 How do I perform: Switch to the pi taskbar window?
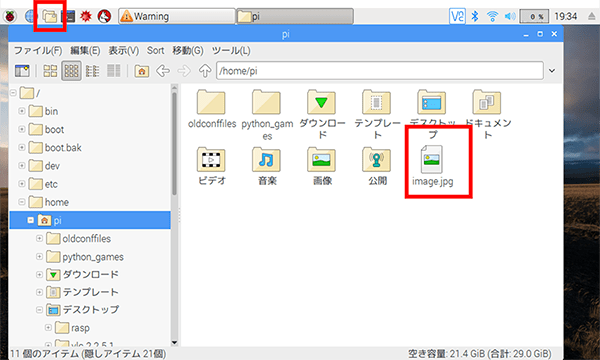295,16
